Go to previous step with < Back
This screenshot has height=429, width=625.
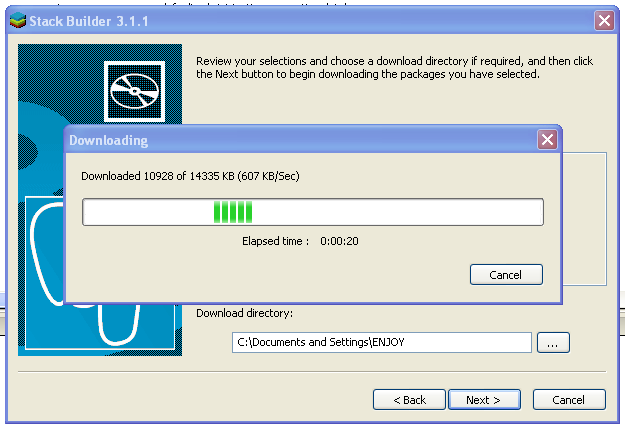pyautogui.click(x=409, y=399)
